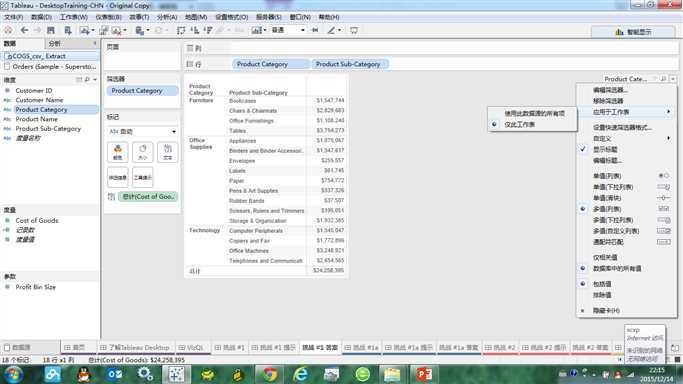
Task: Click the fix axes pin icon
Action: coord(315,30)
